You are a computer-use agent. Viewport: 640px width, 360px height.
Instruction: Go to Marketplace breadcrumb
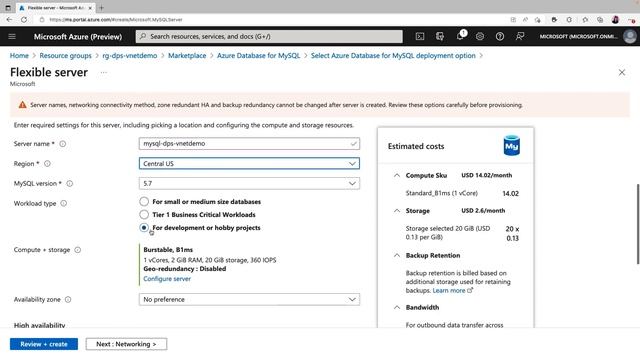pos(187,56)
